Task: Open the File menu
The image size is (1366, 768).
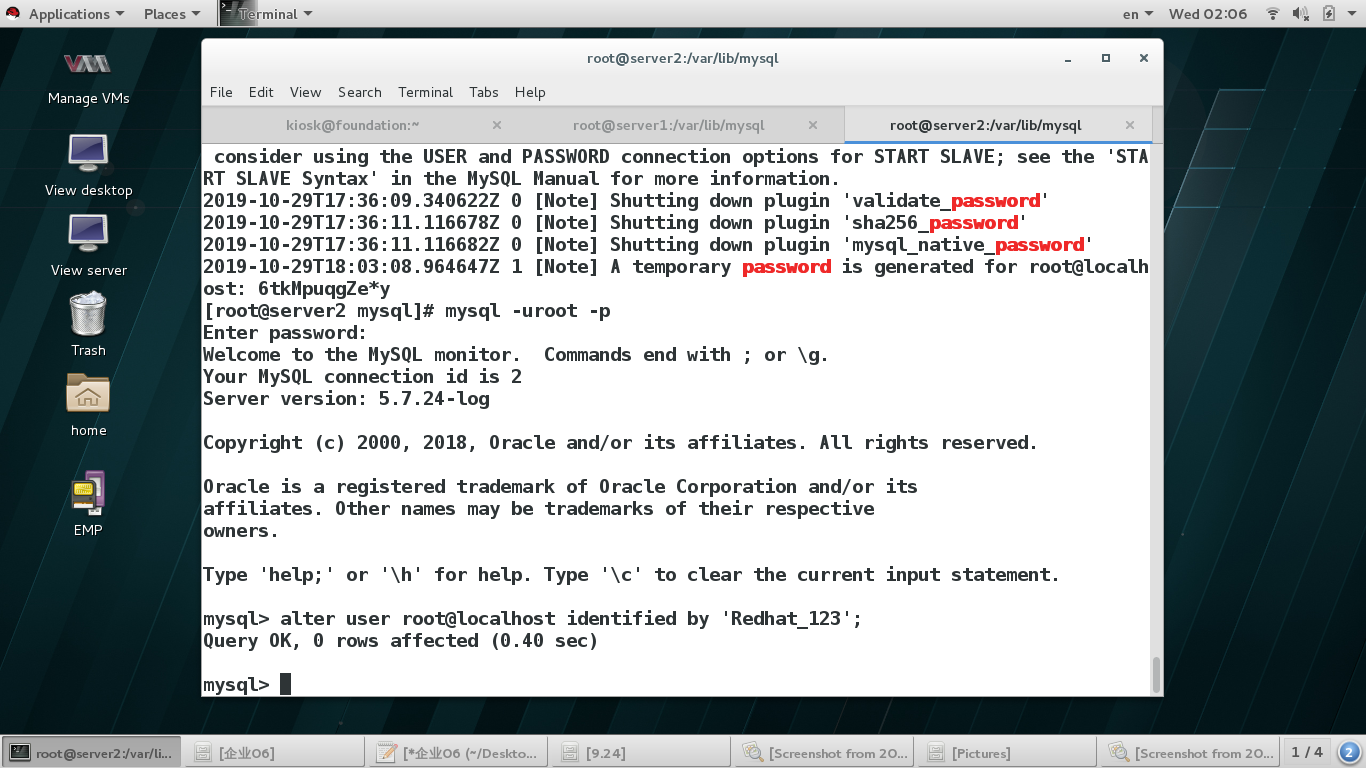Action: [x=221, y=92]
